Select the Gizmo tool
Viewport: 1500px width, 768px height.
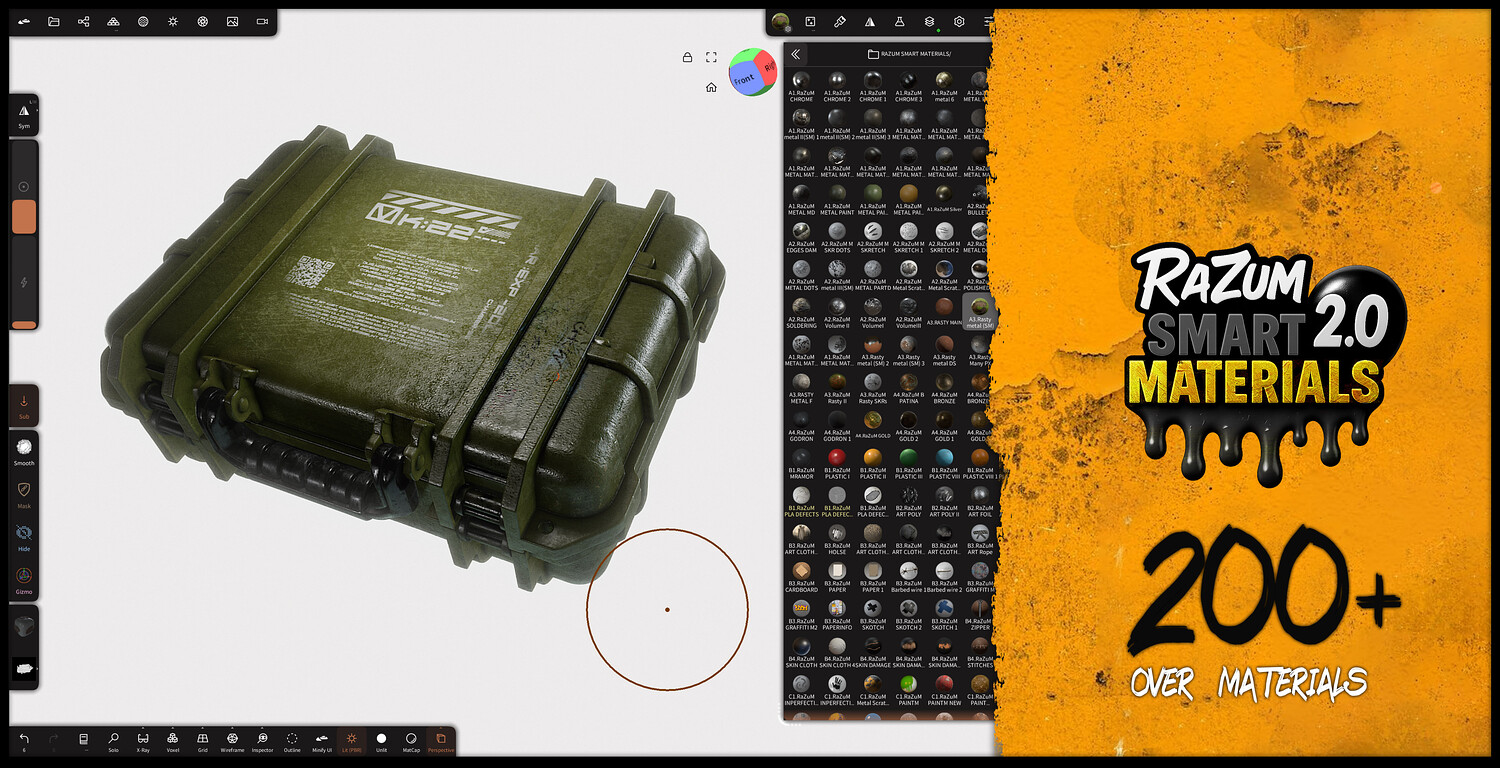(x=24, y=580)
